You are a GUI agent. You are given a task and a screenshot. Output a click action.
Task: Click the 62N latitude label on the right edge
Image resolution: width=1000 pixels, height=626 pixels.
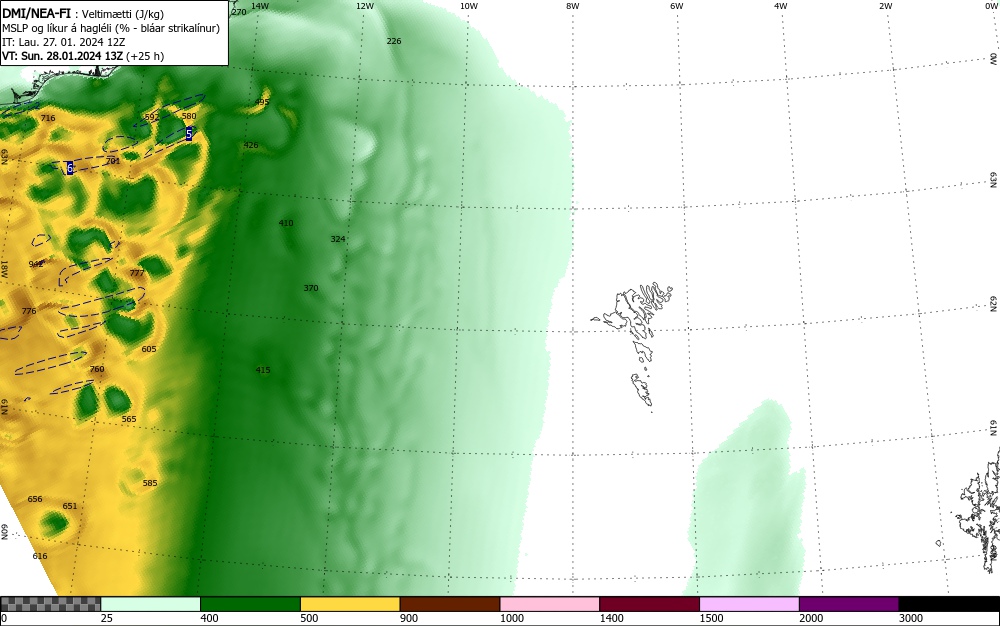click(x=994, y=304)
